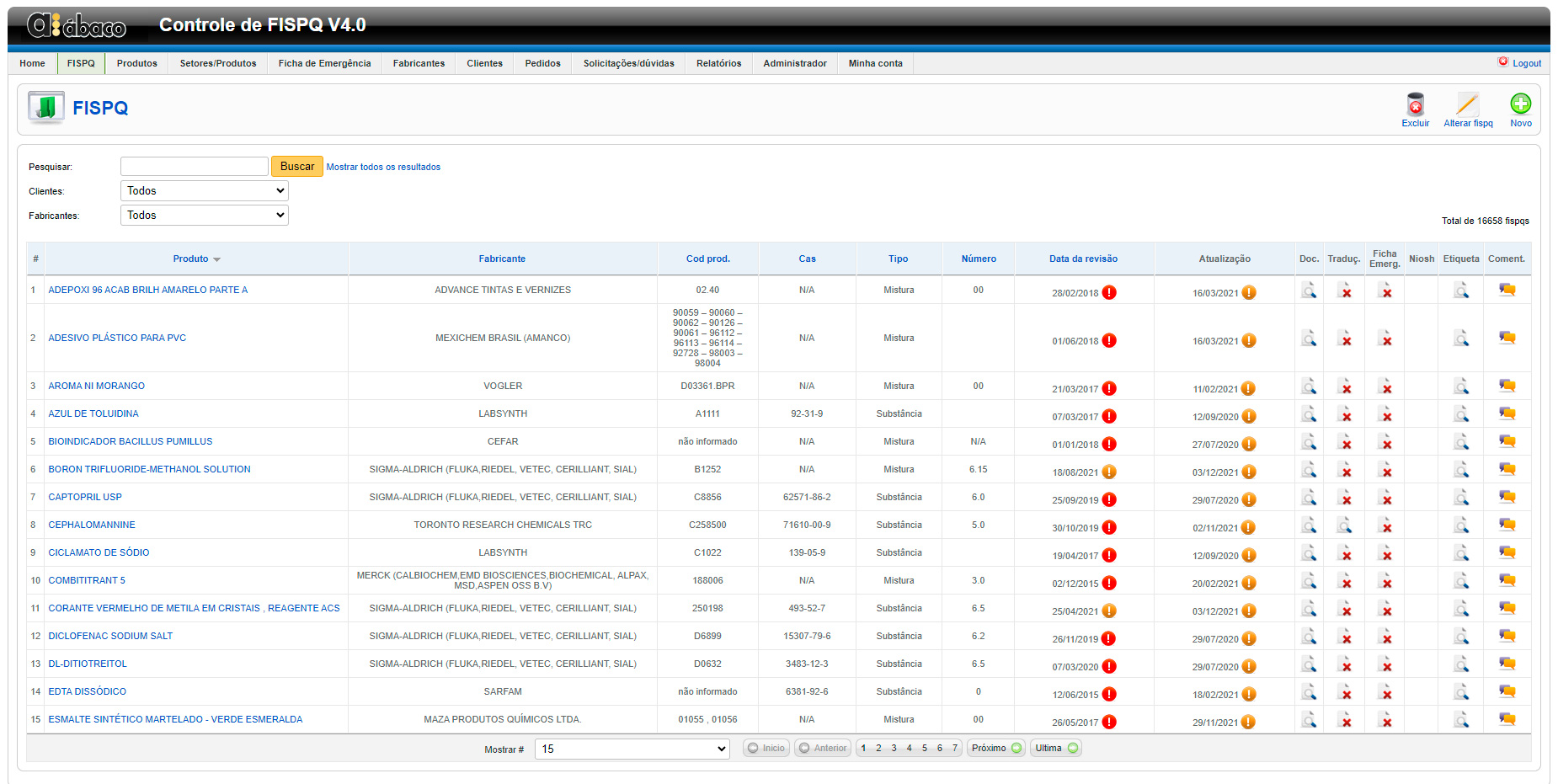
Task: Click the Excluir trash icon
Action: click(1415, 104)
